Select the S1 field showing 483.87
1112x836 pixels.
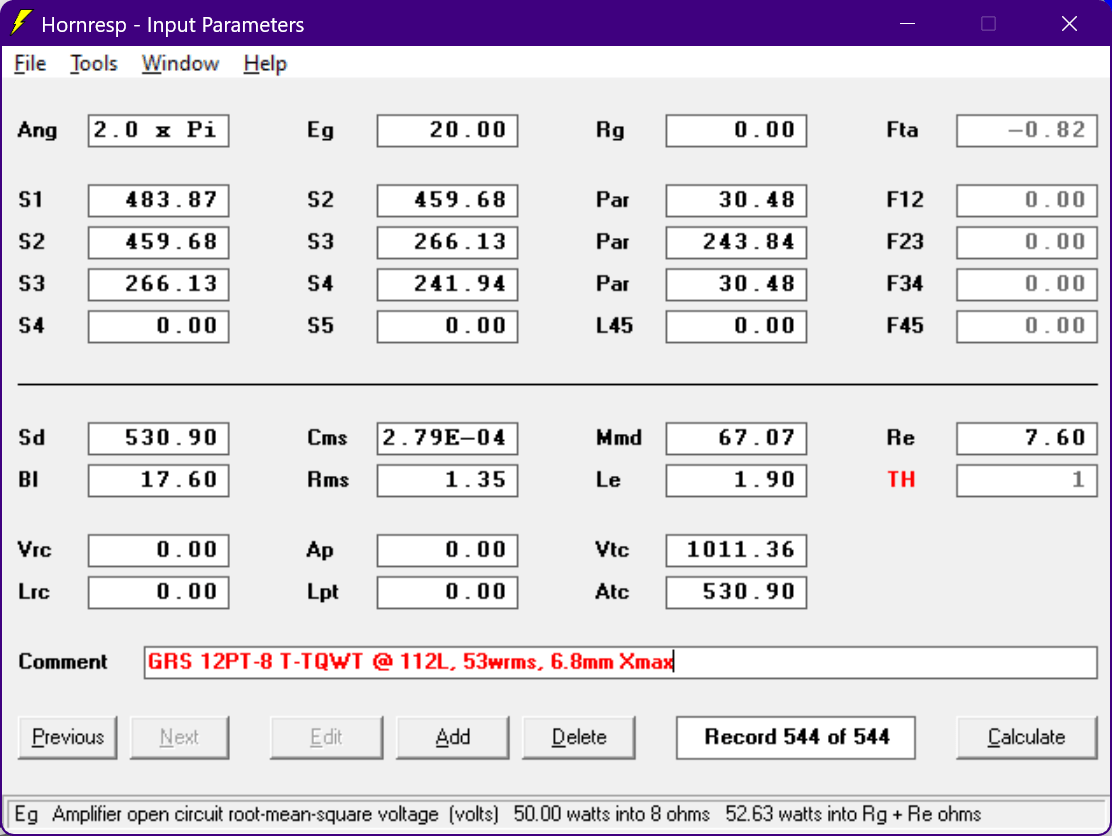click(x=158, y=200)
